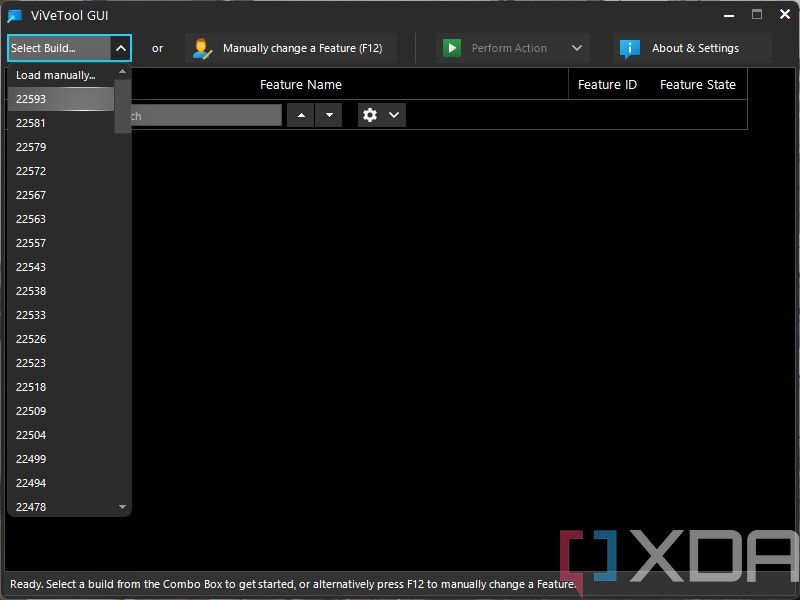The height and width of the screenshot is (600, 800).
Task: Click the build list scrollbar down arrow
Action: 122,507
